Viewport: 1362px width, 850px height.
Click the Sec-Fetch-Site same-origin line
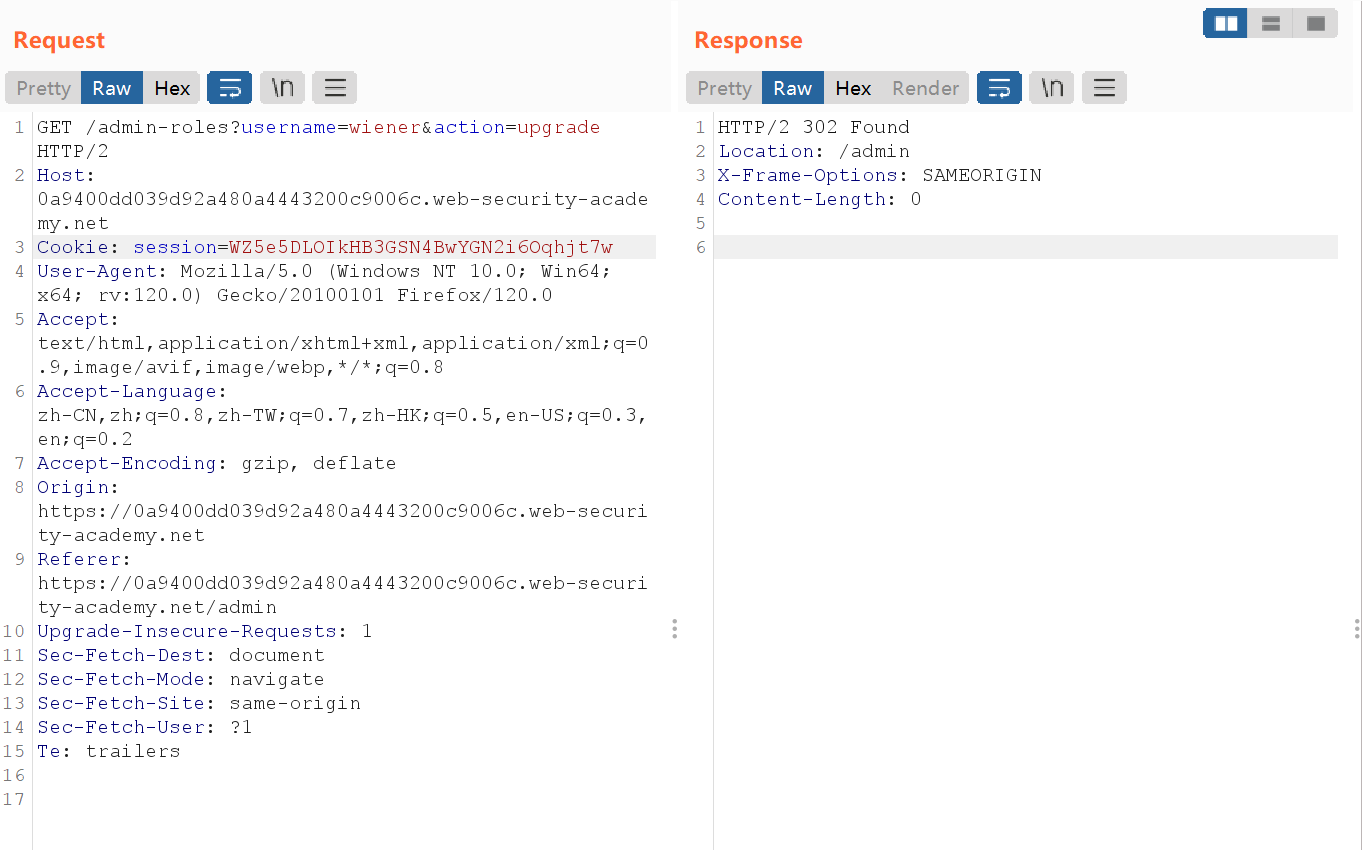pos(199,703)
